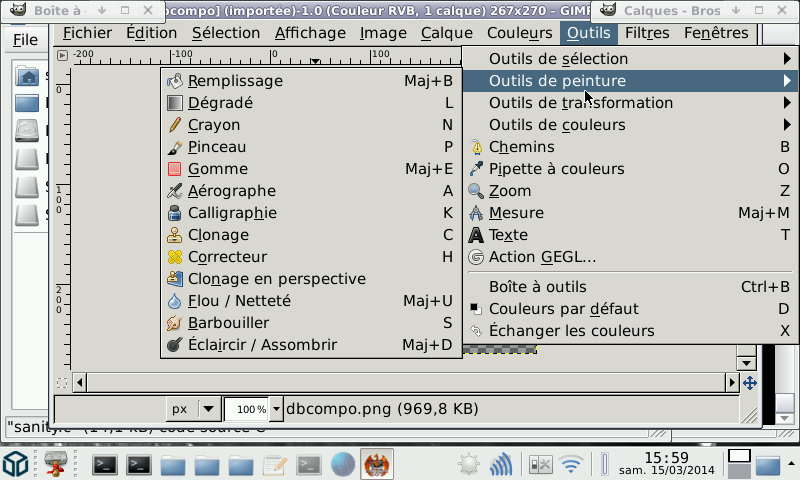Viewport: 800px width, 480px height.
Task: Click Échanger les couleurs entry
Action: [x=571, y=331]
